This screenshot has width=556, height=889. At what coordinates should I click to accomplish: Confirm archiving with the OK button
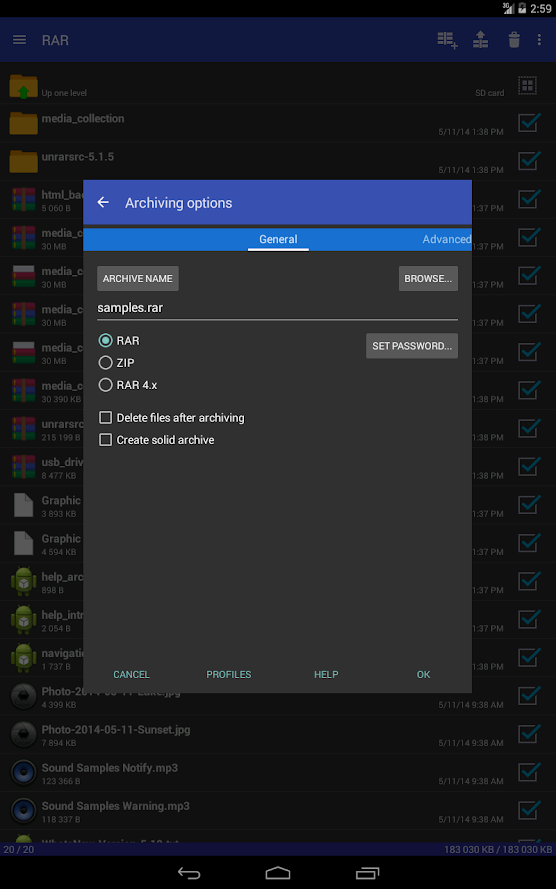coord(423,675)
